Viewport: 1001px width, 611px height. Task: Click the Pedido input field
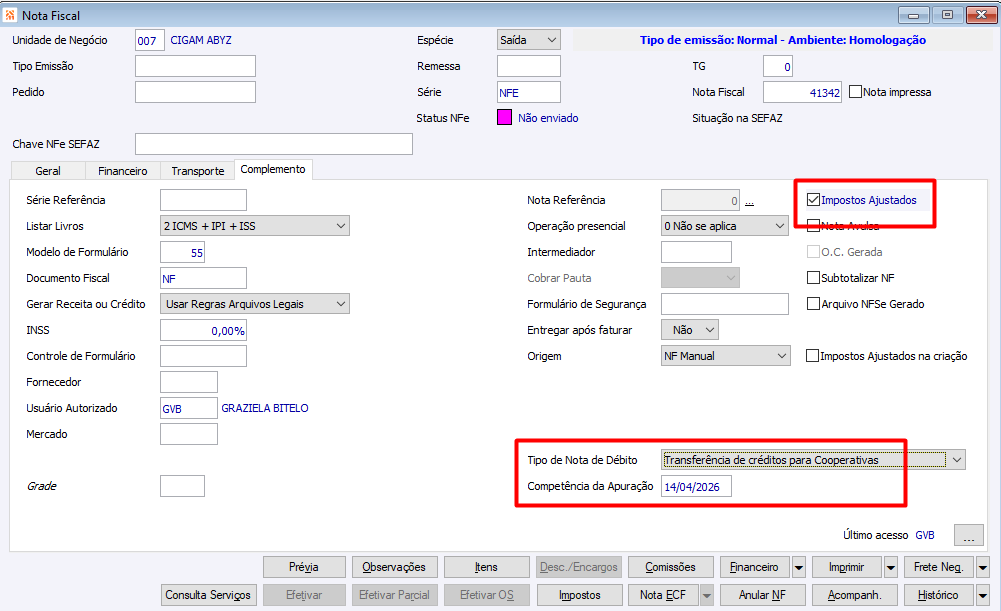tap(195, 92)
